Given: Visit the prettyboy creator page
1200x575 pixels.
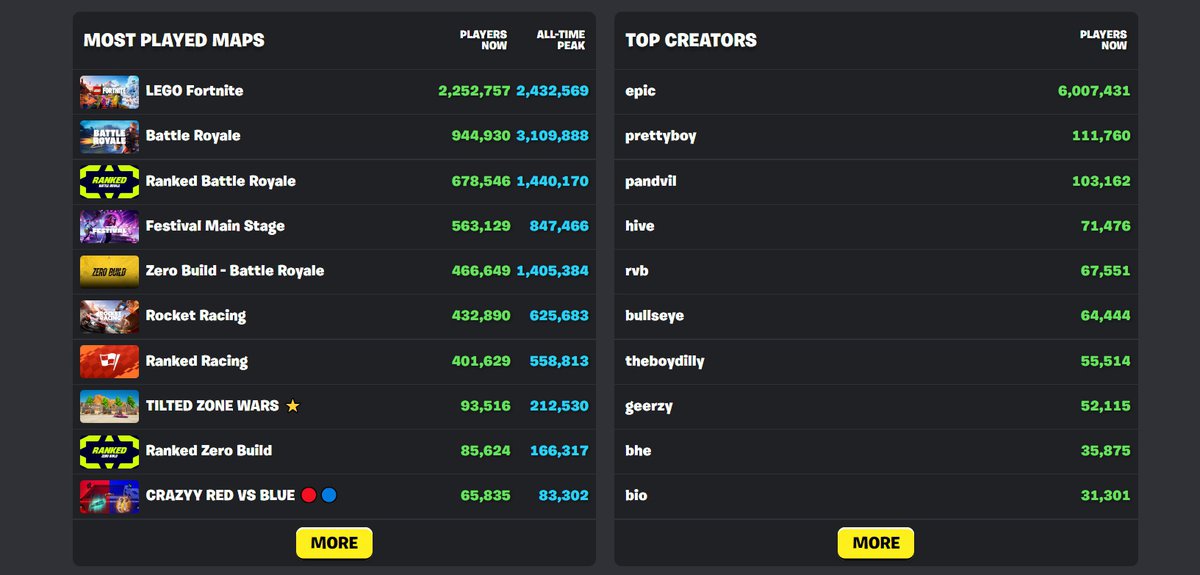Looking at the screenshot, I should click(660, 136).
